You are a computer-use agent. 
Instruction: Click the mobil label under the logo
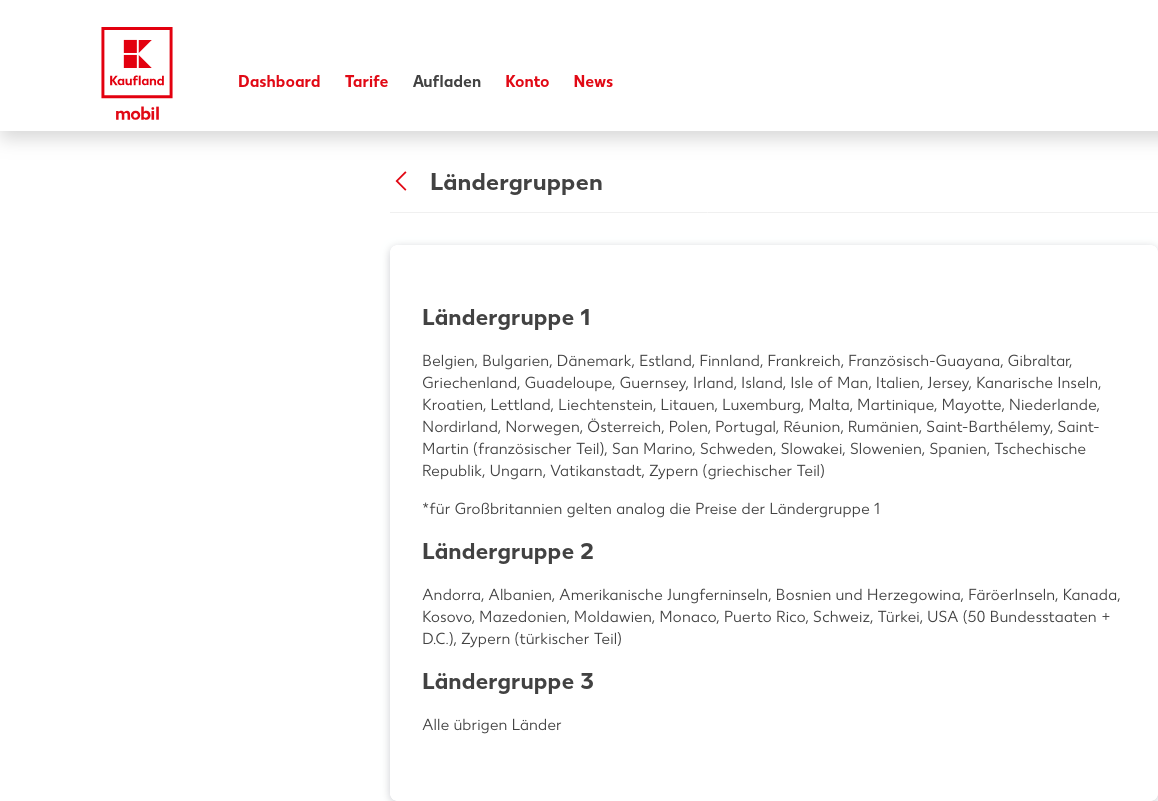[137, 113]
